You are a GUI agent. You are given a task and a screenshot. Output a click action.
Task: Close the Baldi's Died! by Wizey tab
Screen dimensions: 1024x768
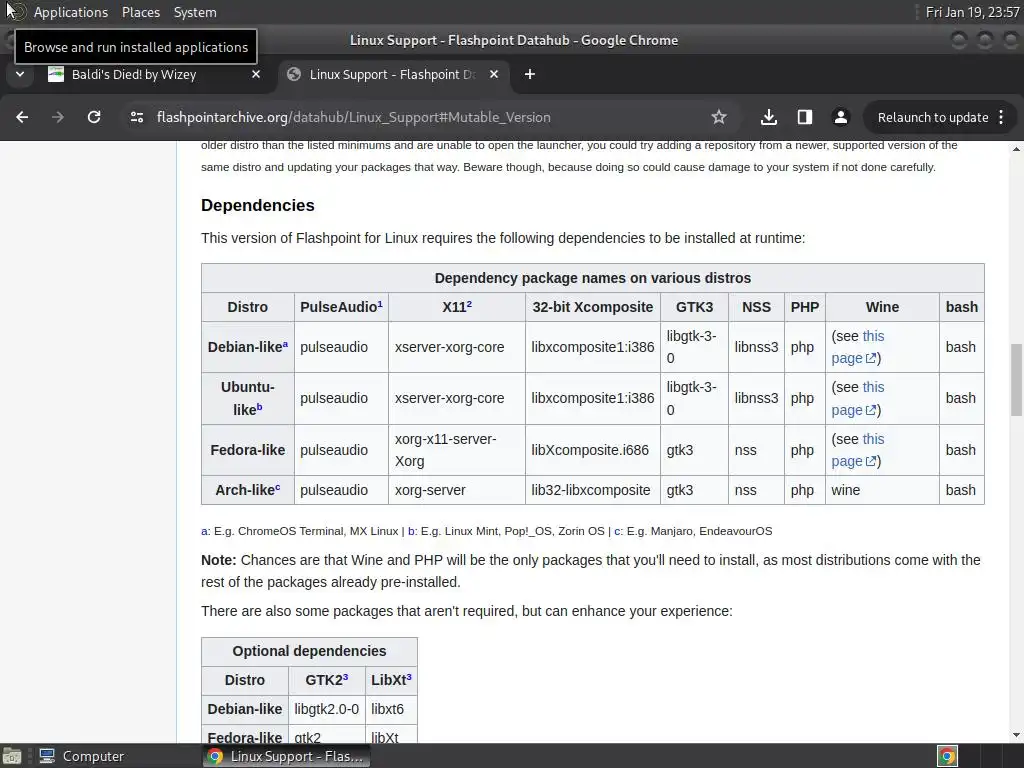click(256, 74)
